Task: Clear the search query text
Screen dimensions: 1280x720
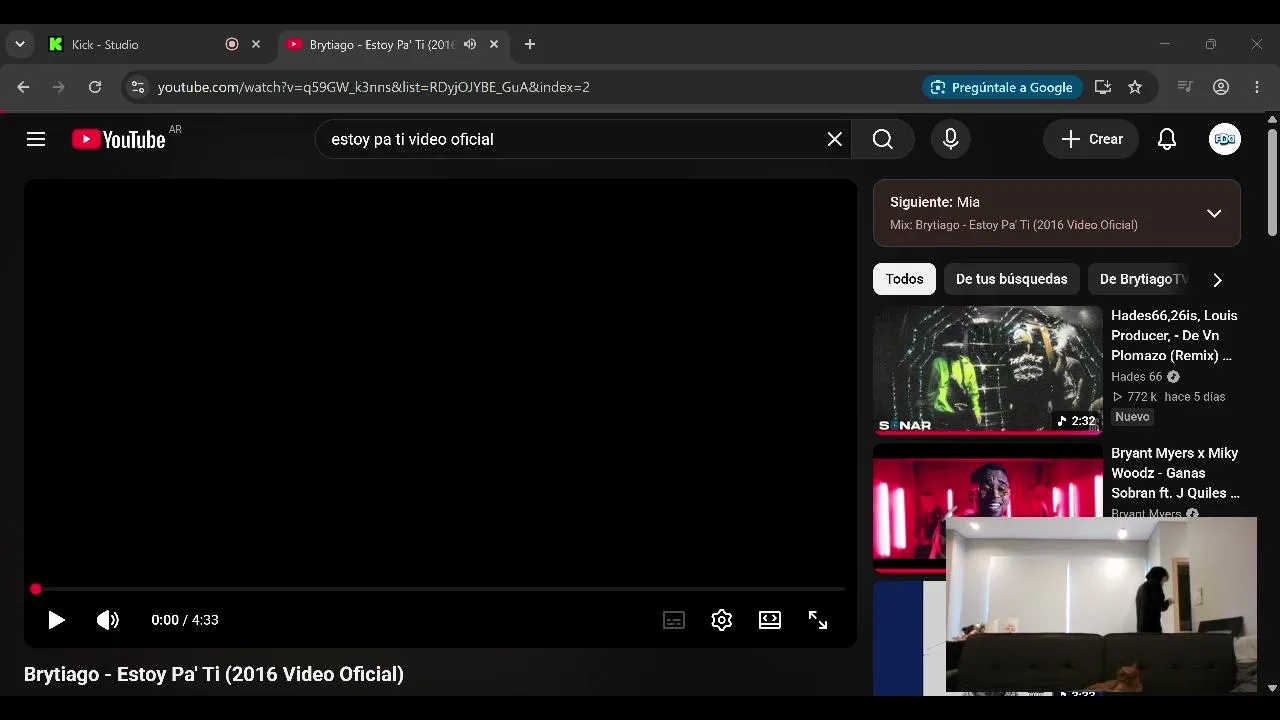Action: pos(835,139)
